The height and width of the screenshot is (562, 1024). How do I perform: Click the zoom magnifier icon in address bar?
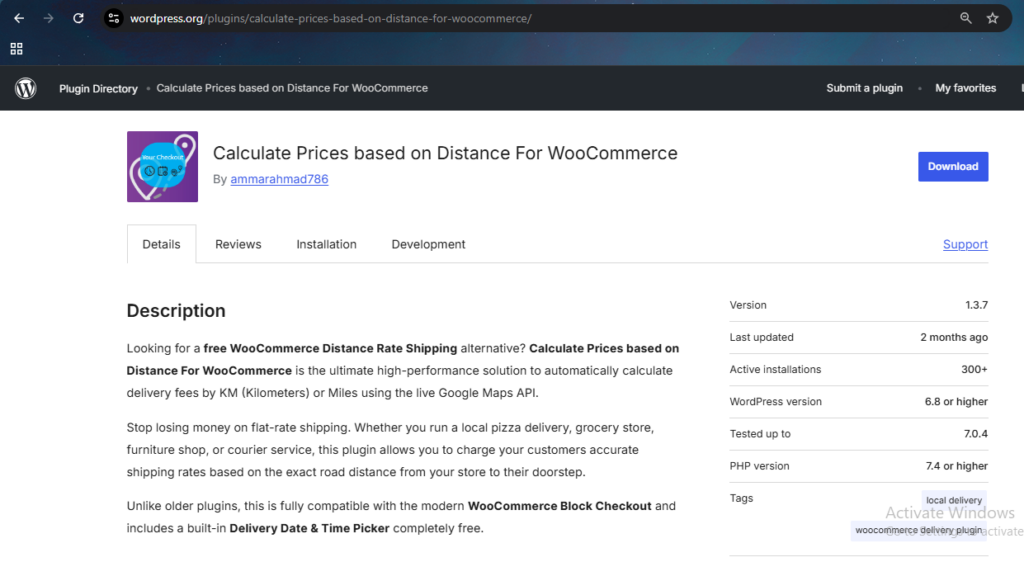click(x=965, y=18)
